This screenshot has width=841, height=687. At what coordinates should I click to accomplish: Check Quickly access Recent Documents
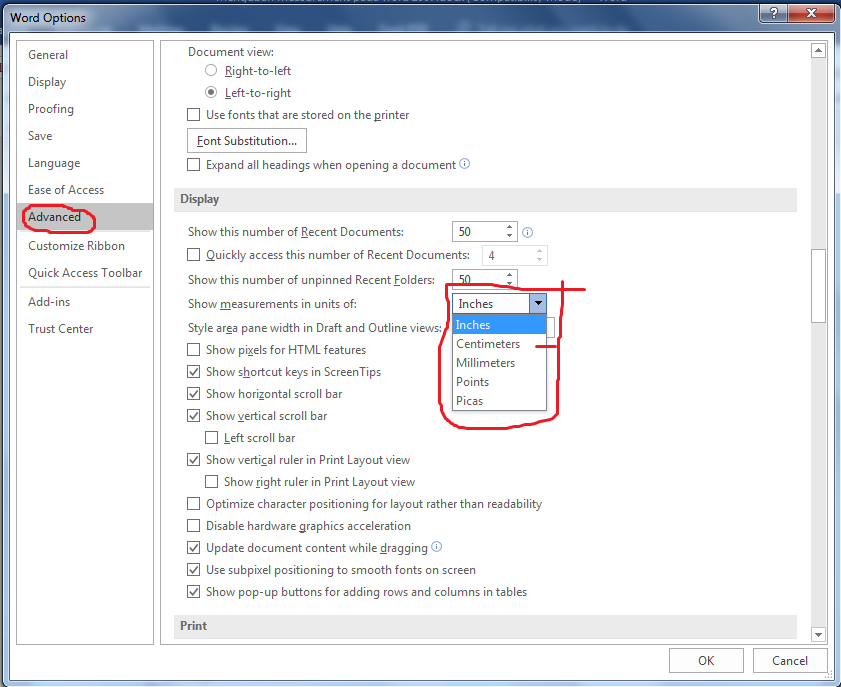click(193, 254)
